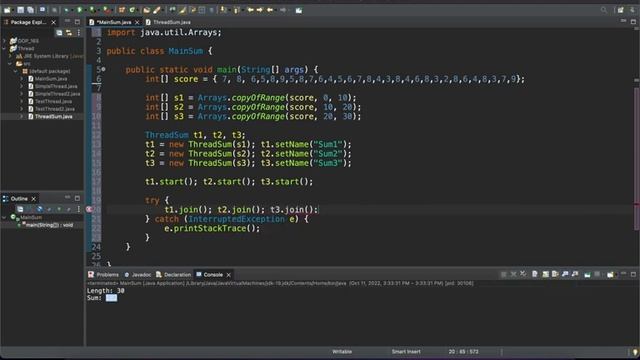Toggle Show Console on standard out change

(565, 274)
